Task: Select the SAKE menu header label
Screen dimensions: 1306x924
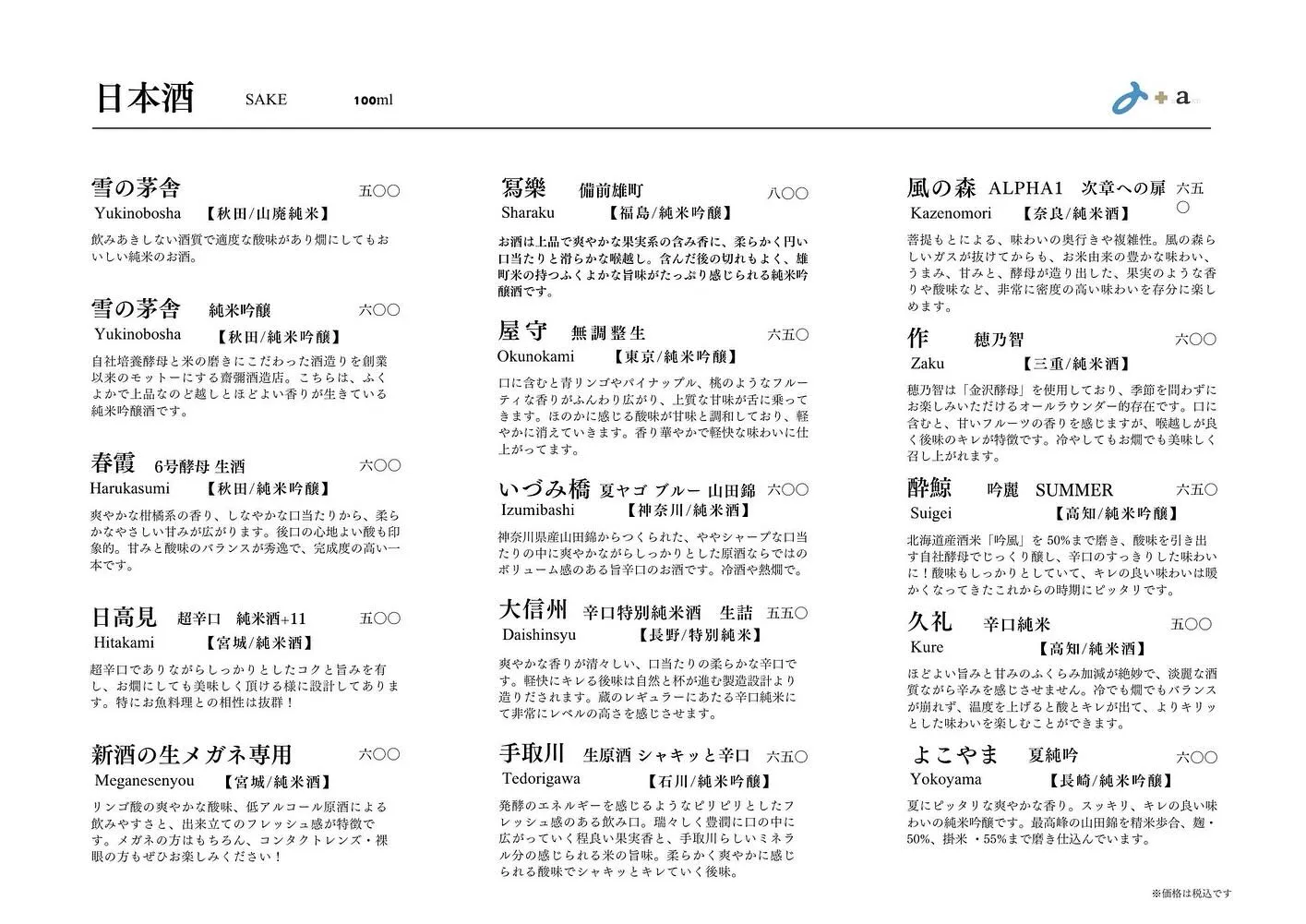Action: (265, 100)
